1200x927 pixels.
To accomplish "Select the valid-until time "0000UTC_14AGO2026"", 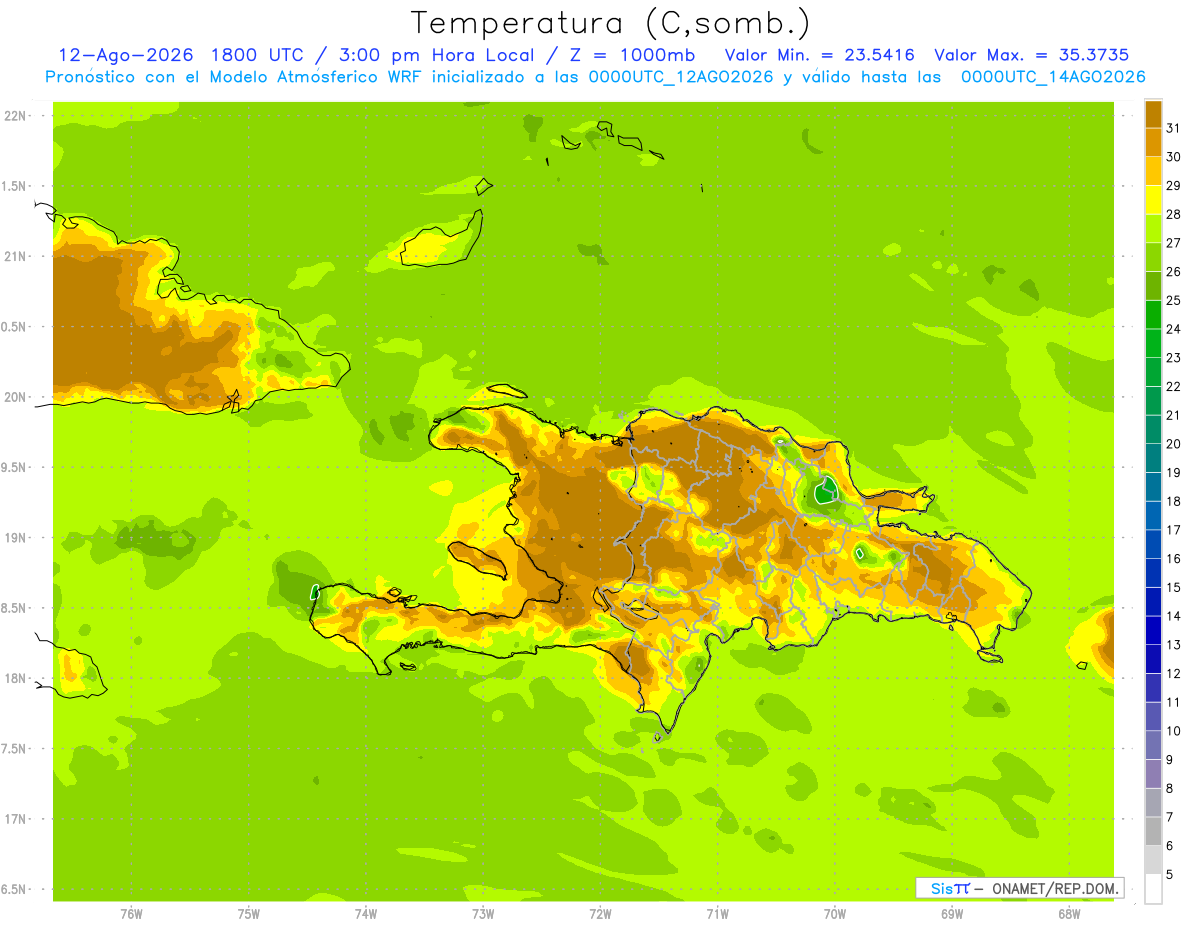I will coord(1053,77).
